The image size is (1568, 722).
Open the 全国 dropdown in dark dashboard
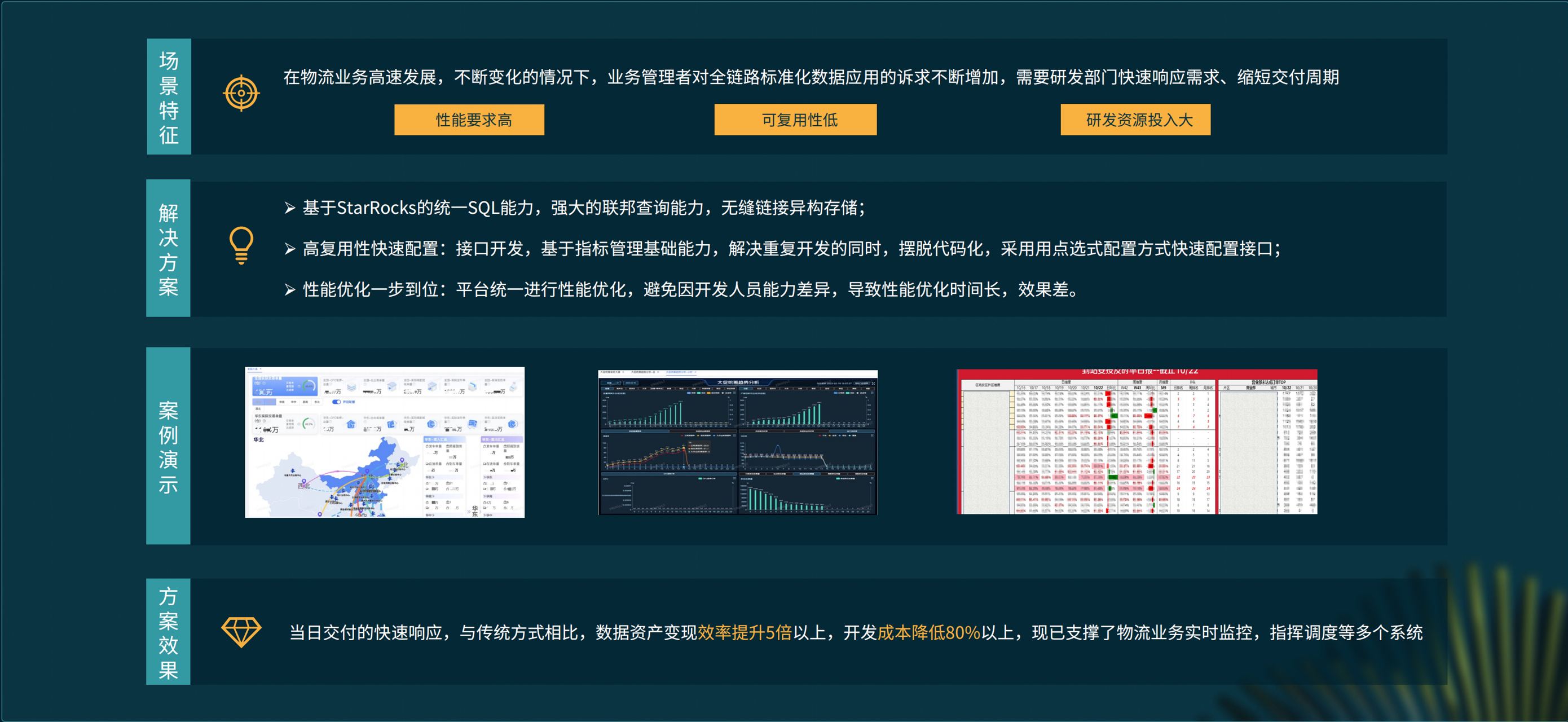[x=611, y=384]
